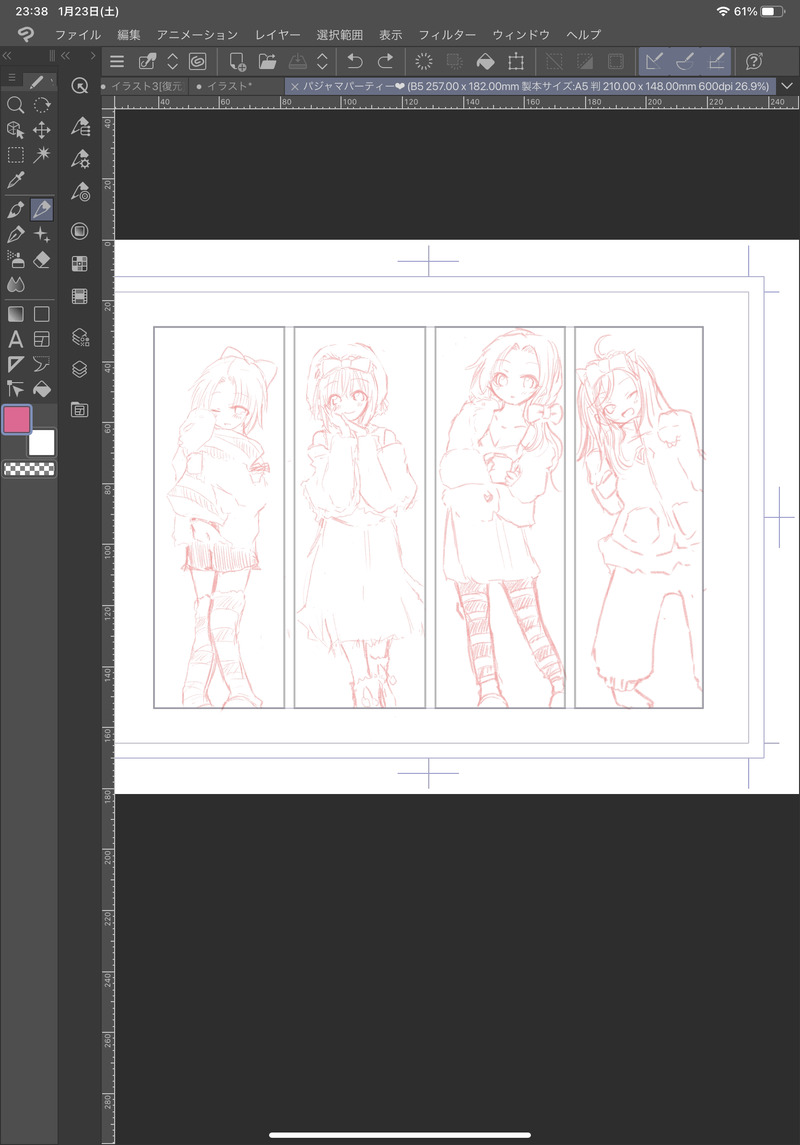
Task: Click the Clip Studio logo icon
Action: [x=26, y=34]
